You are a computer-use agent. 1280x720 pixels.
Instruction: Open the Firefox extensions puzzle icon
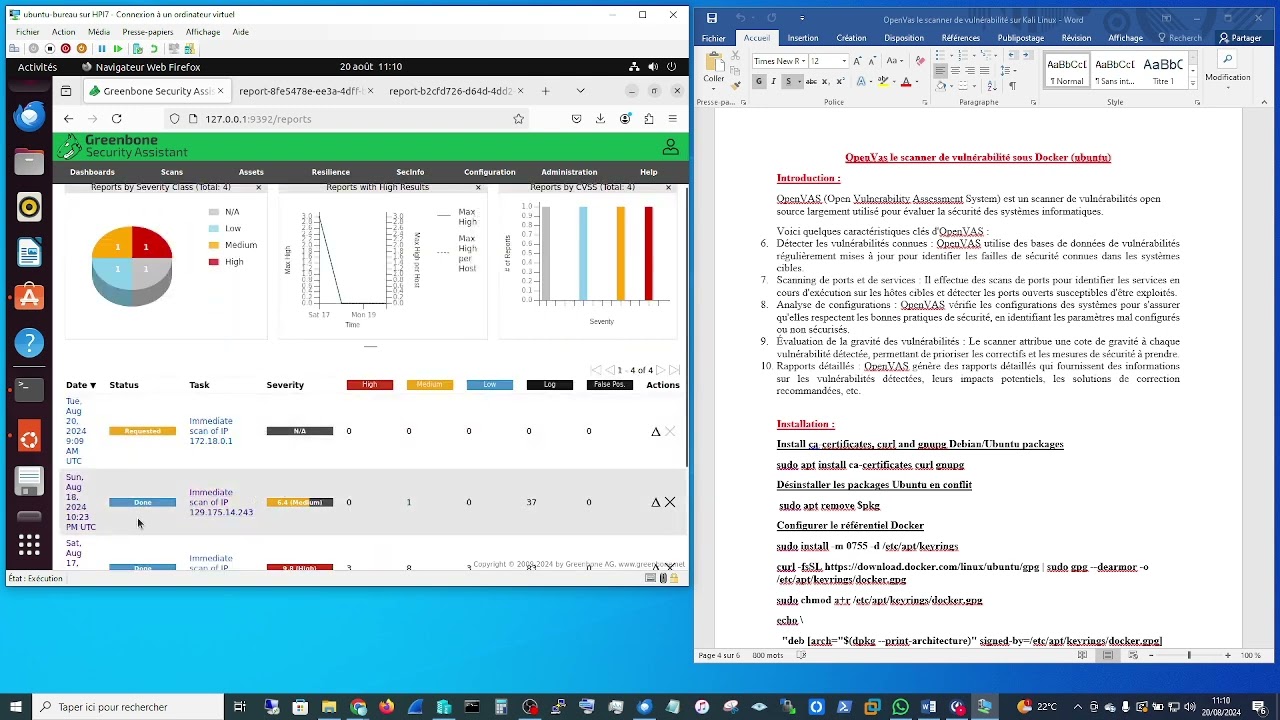649,118
